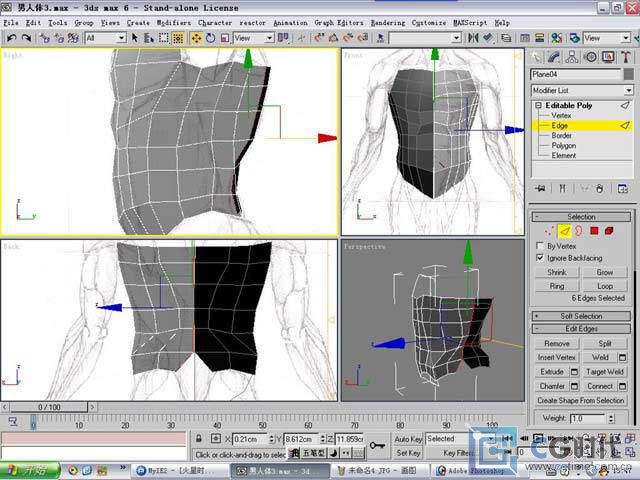Click the Weight spinner arrows
Viewport: 640px width, 480px height.
pos(611,418)
